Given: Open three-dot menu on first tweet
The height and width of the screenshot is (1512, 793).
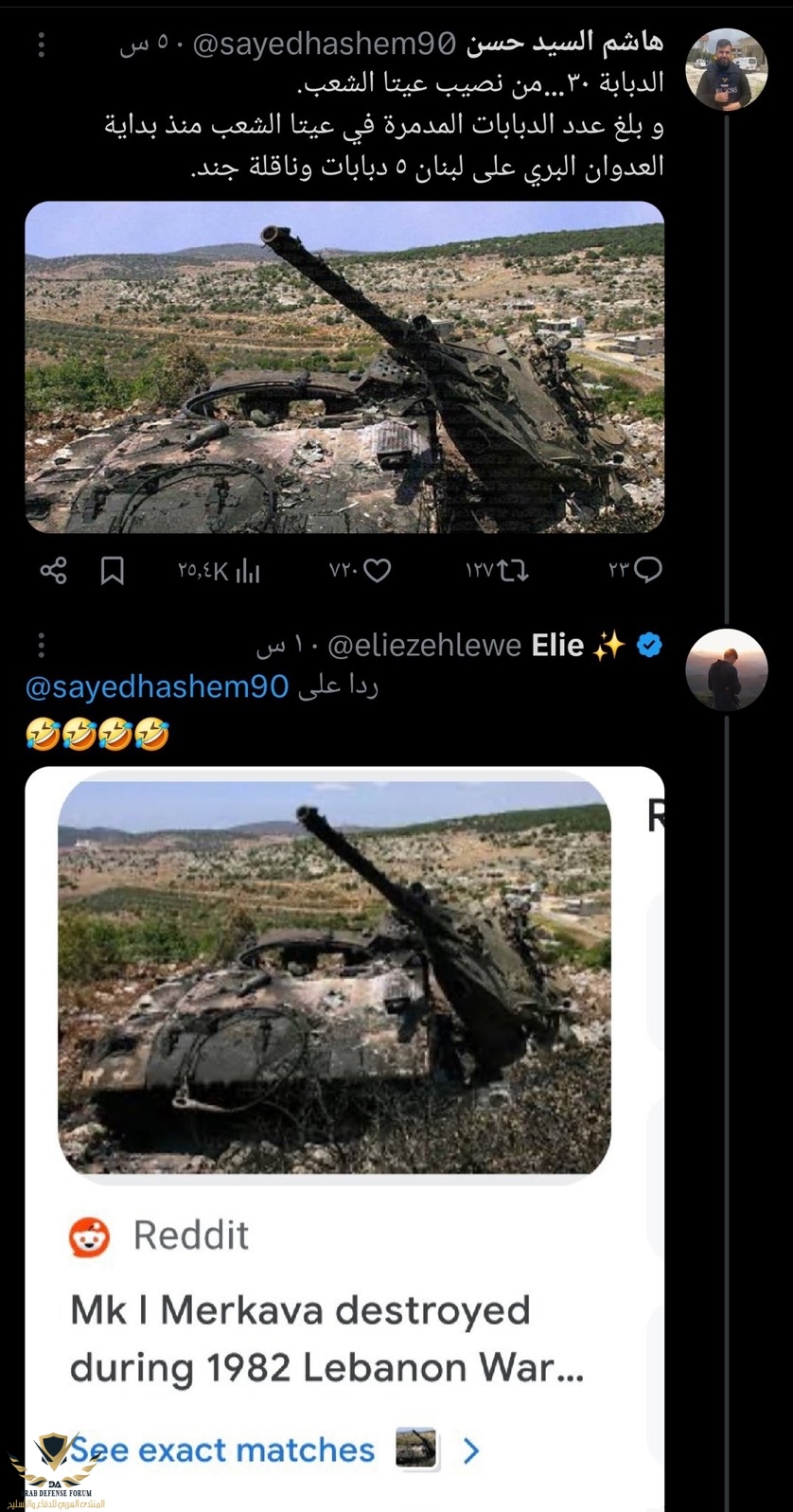Looking at the screenshot, I should pos(42,44).
